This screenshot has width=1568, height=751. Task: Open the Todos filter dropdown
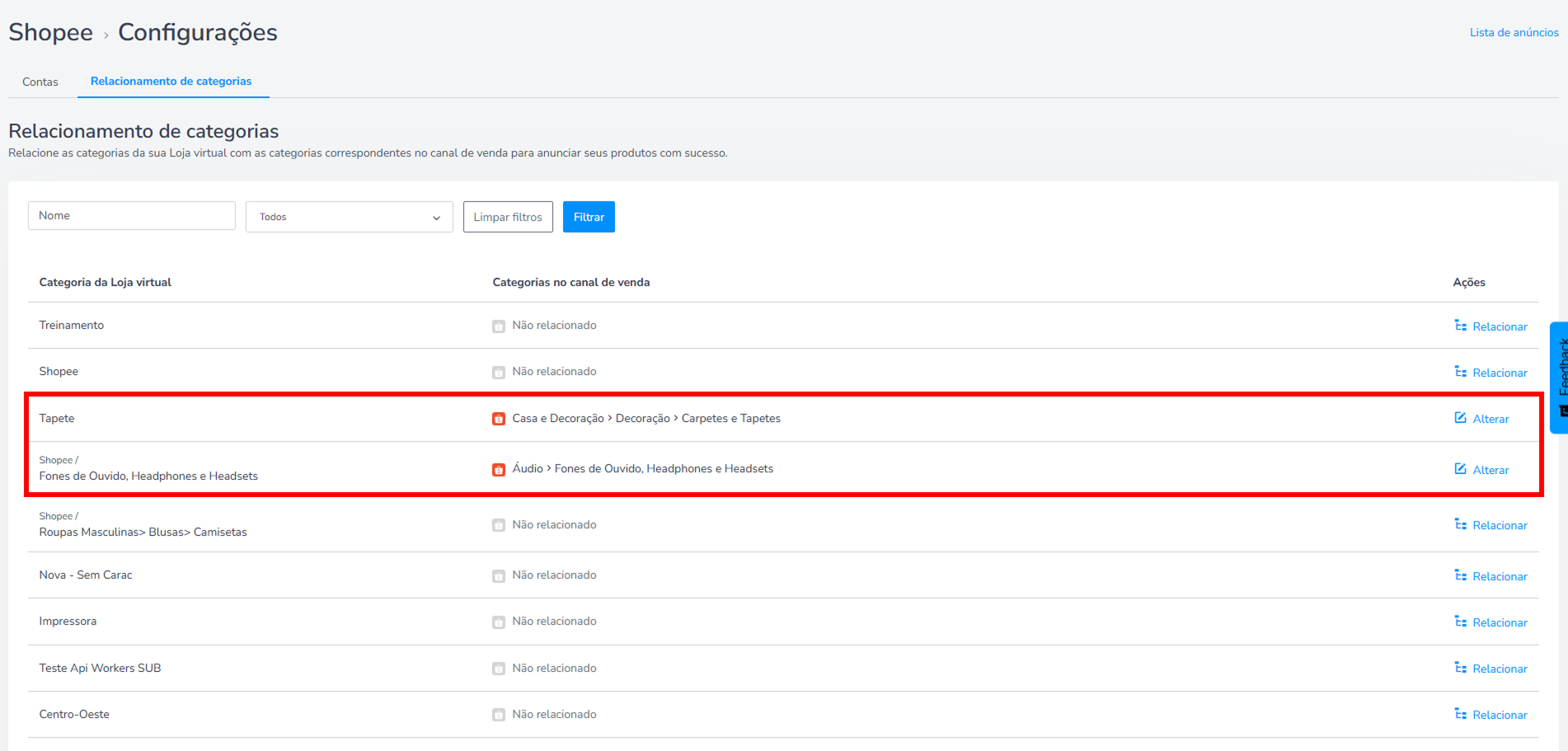pos(348,217)
